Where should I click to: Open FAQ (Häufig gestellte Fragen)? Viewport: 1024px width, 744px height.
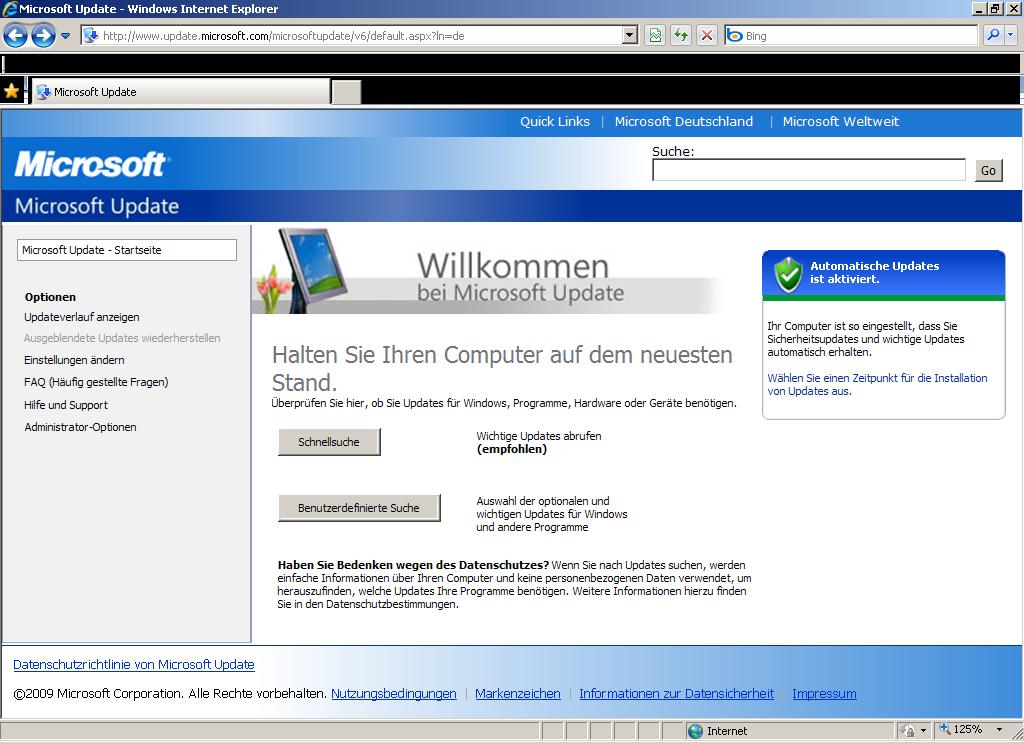(x=96, y=382)
